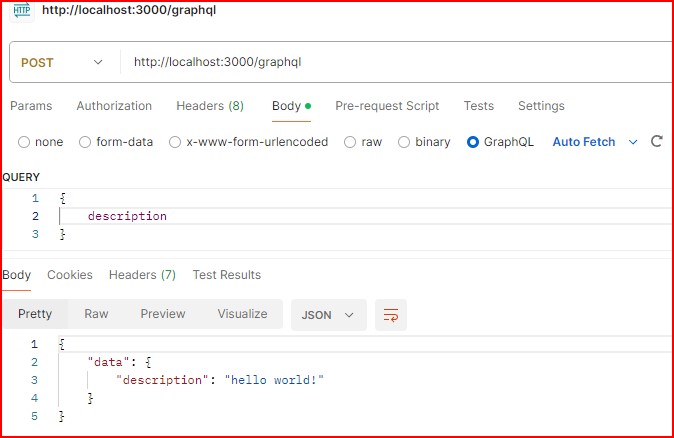The height and width of the screenshot is (438, 674).
Task: Select the GraphQL body type
Action: [473, 142]
